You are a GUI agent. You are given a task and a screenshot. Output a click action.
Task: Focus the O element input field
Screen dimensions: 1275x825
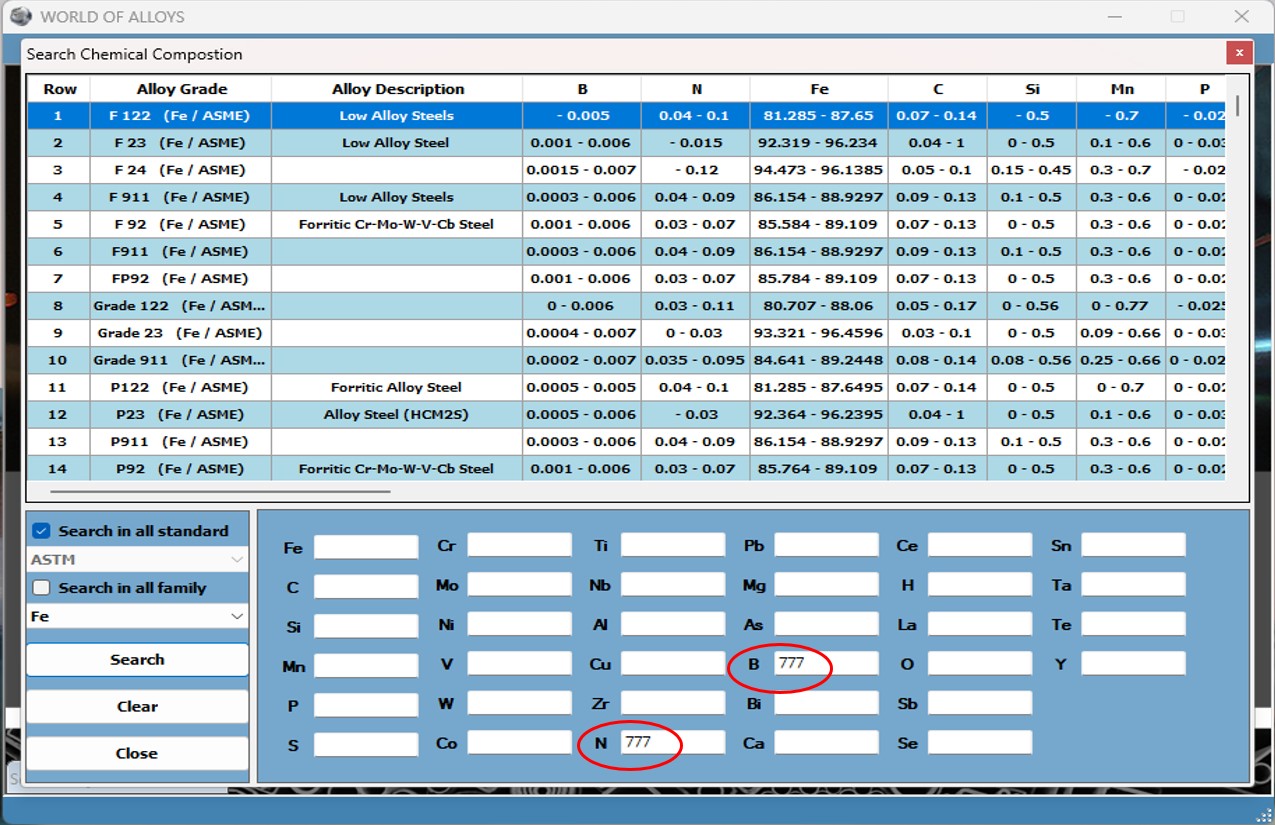(980, 663)
